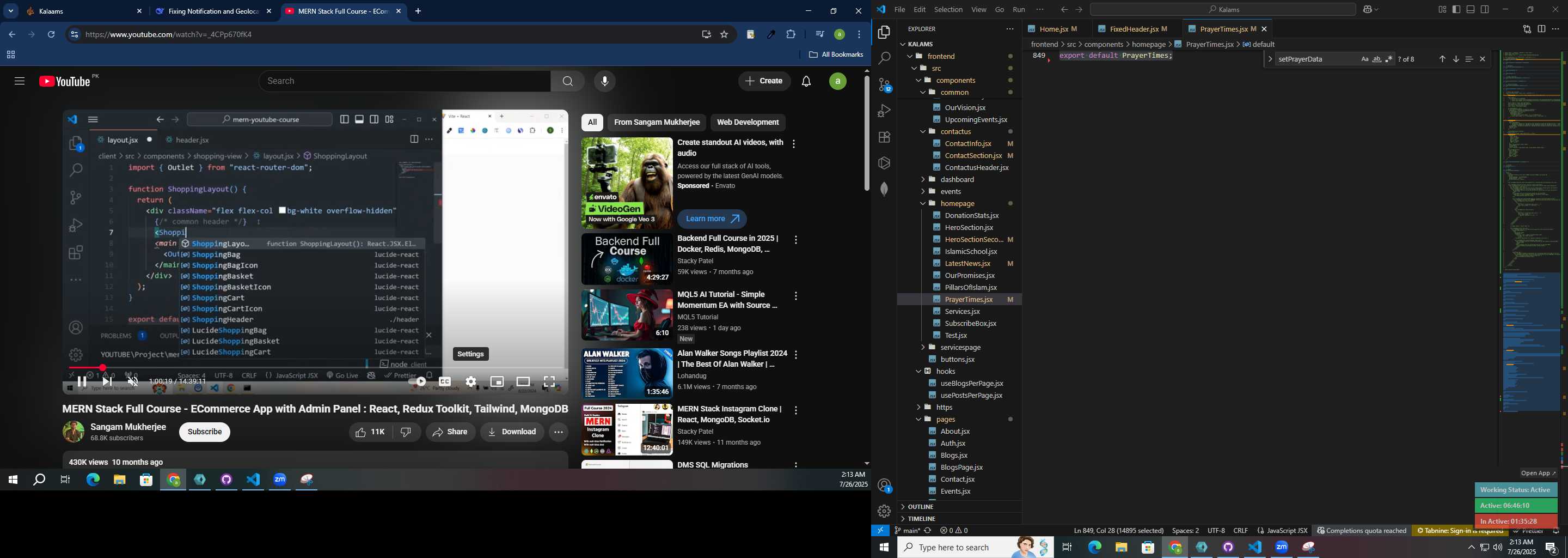Open the Search view in VS Code activity bar
This screenshot has width=1568, height=558.
point(884,58)
